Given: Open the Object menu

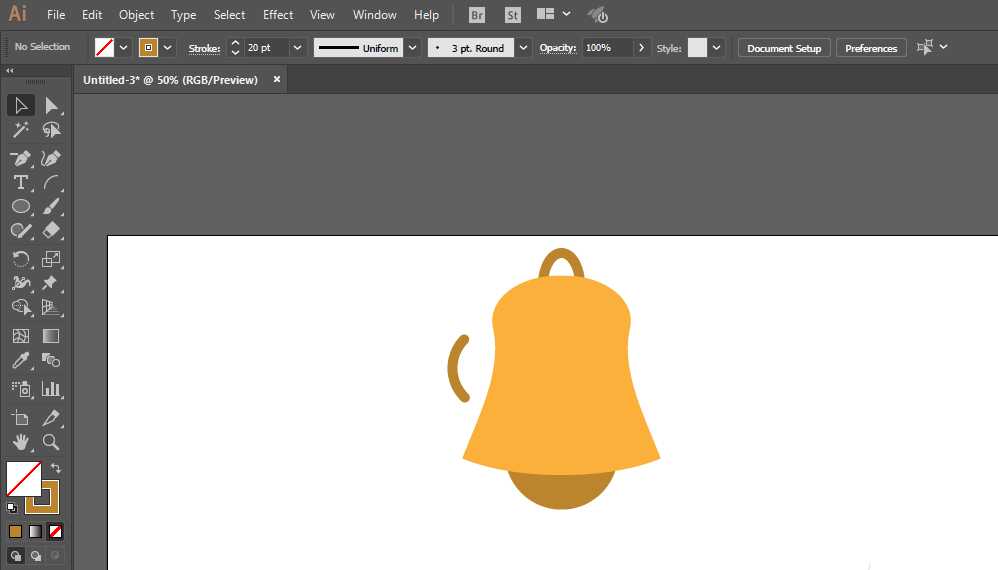Looking at the screenshot, I should (x=136, y=15).
